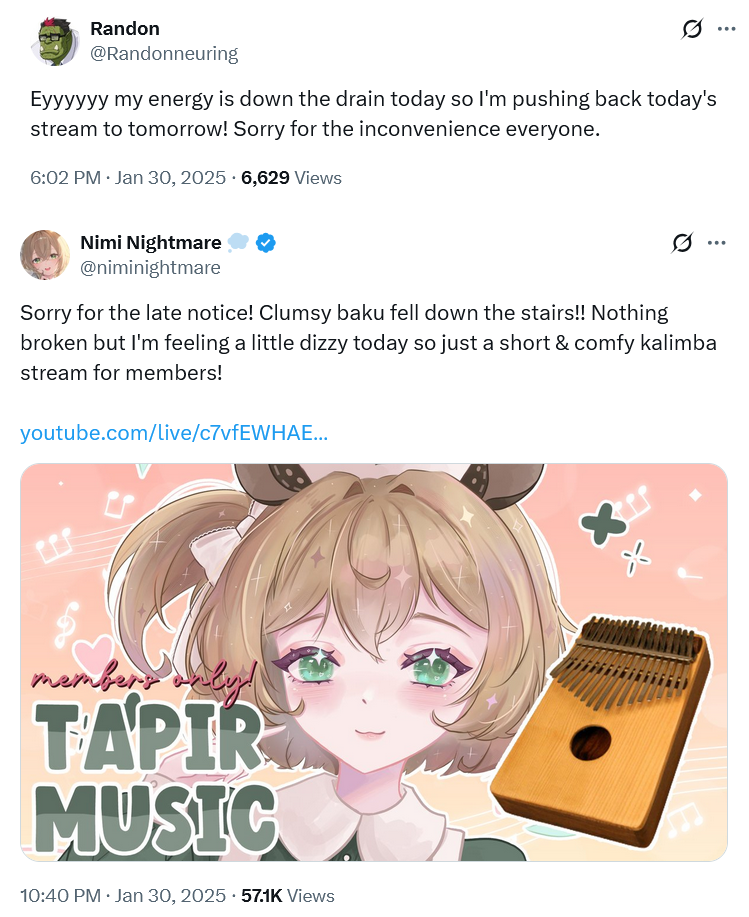
Task: Open the youtube.com/live link
Action: (x=174, y=433)
